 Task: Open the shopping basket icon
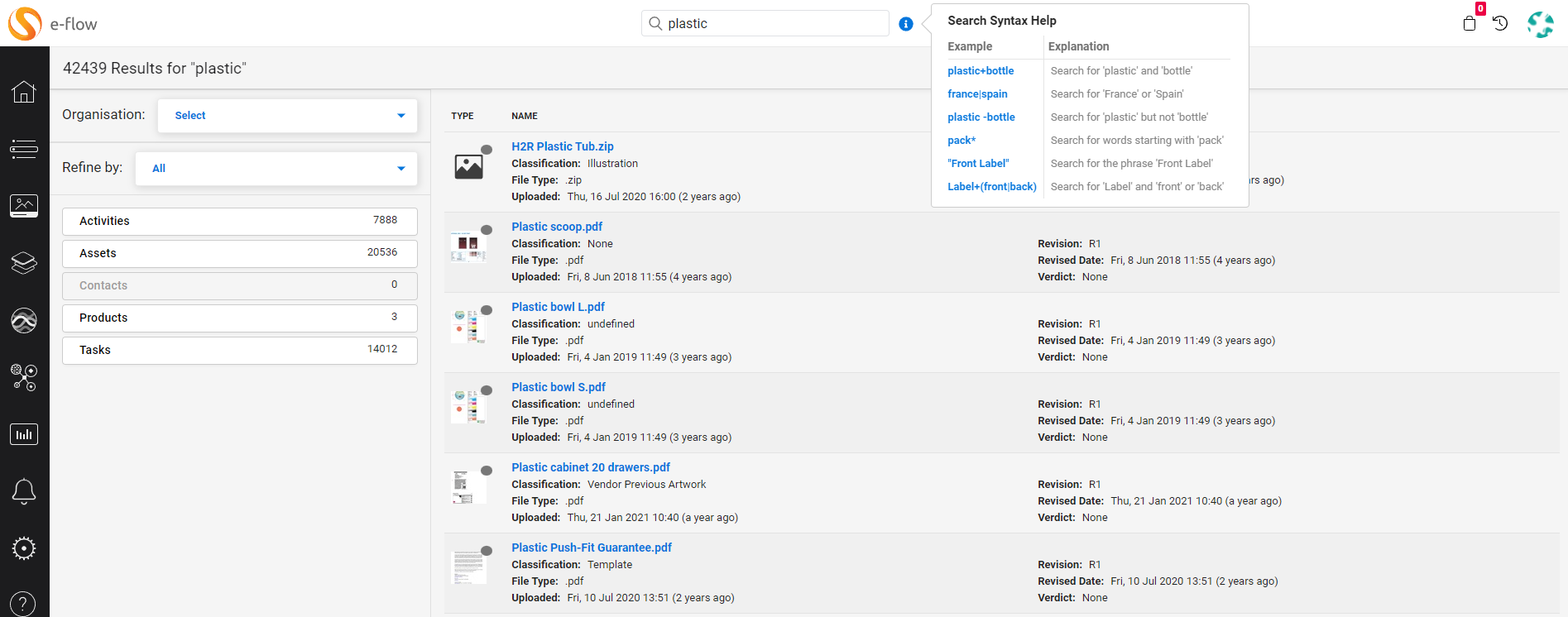[1470, 23]
